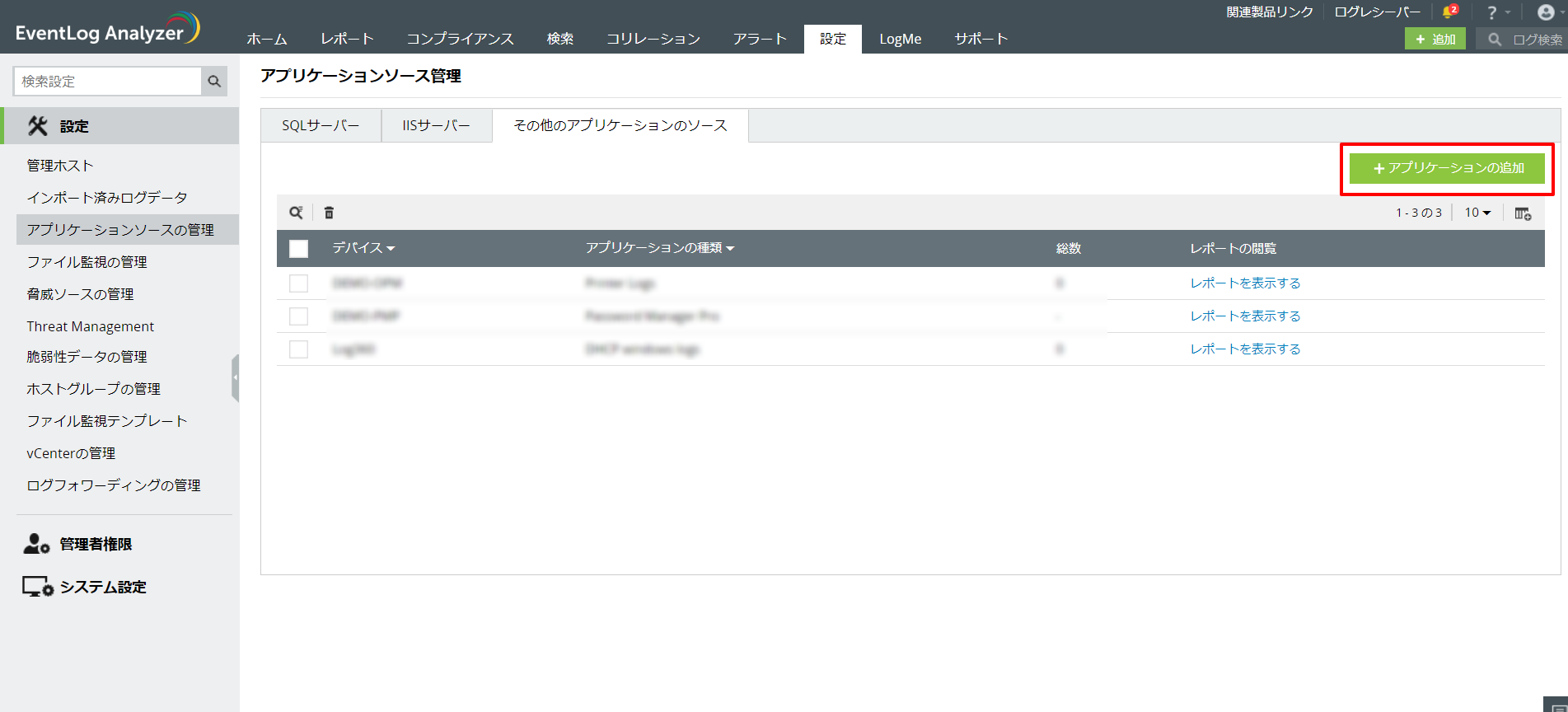Sort by the デバイス column header

[x=363, y=248]
